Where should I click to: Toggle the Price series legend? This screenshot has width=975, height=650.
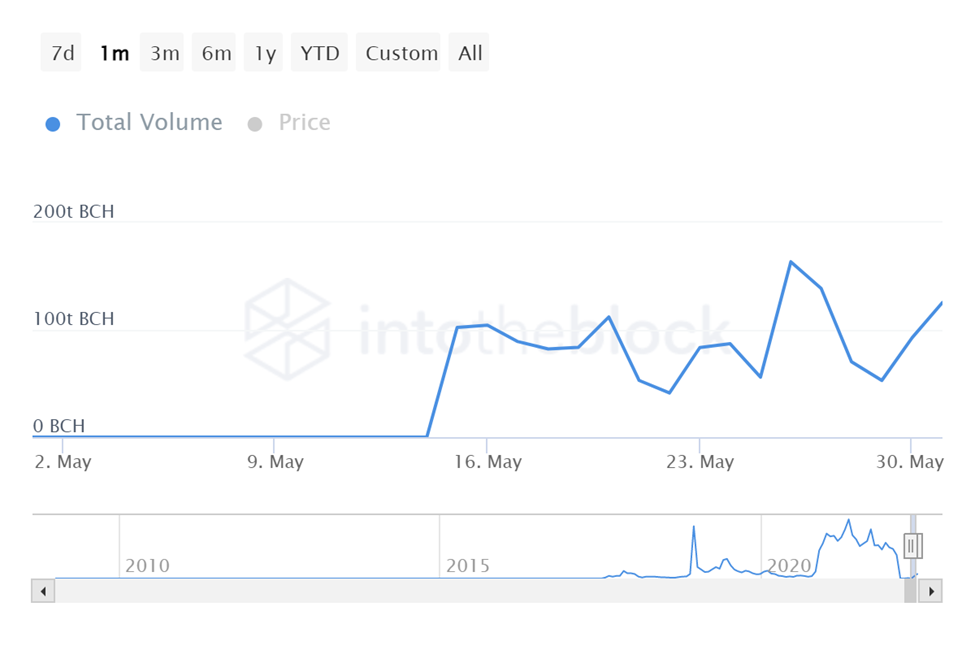click(x=304, y=123)
